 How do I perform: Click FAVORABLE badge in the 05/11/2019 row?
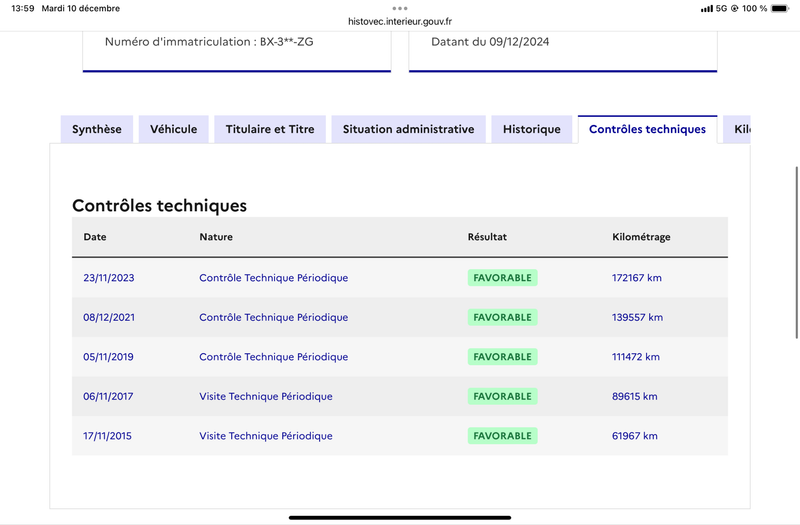coord(503,357)
